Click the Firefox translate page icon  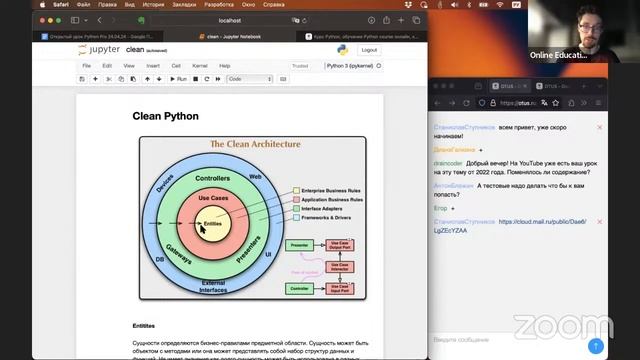(x=544, y=103)
